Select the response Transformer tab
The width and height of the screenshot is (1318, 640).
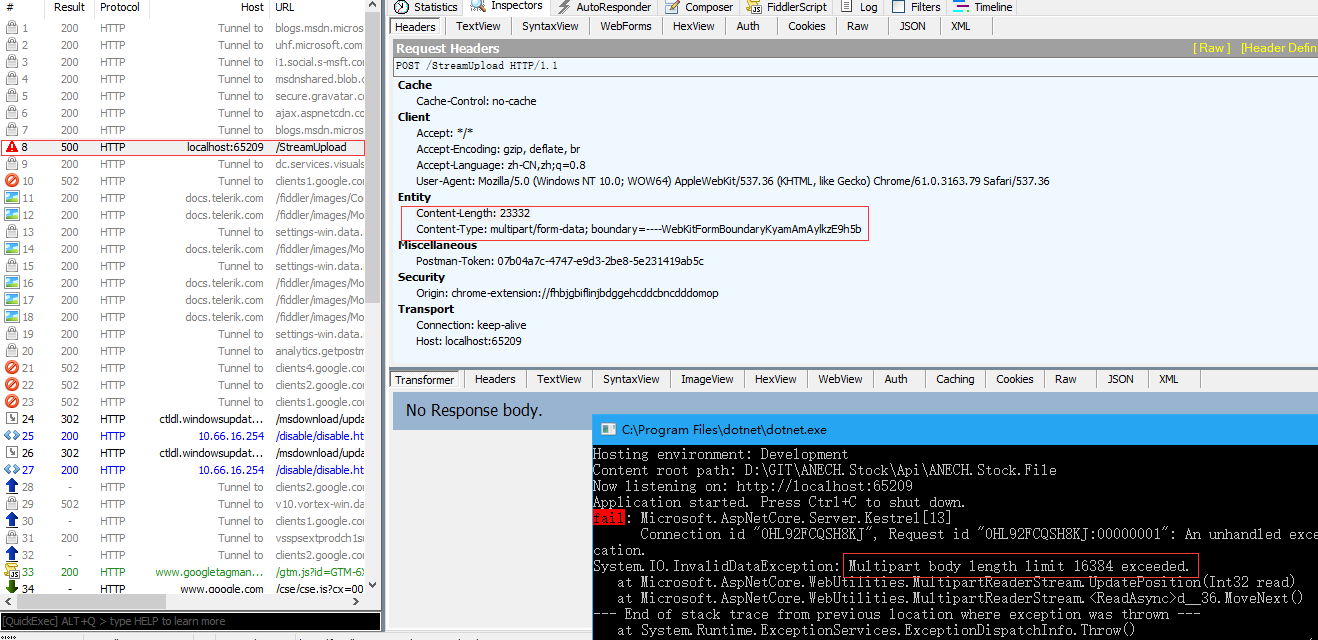(x=425, y=380)
